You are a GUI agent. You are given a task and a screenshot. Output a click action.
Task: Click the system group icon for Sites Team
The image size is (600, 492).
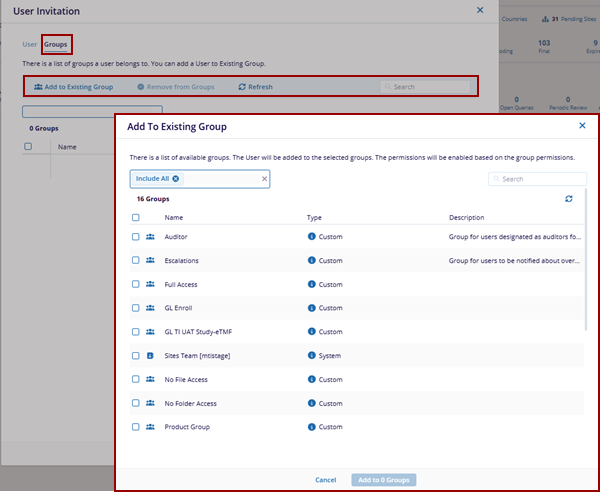click(151, 356)
